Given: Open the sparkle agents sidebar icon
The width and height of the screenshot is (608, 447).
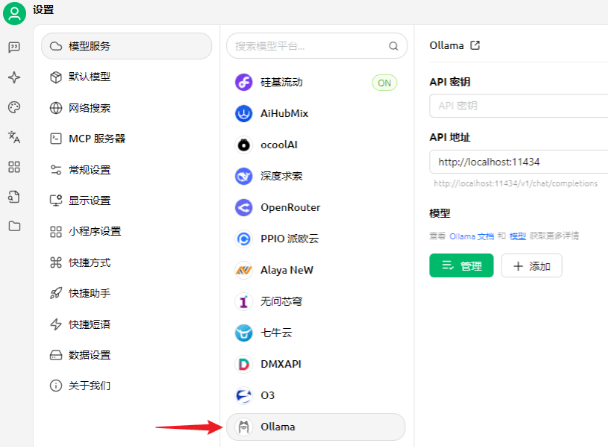Looking at the screenshot, I should (x=14, y=77).
